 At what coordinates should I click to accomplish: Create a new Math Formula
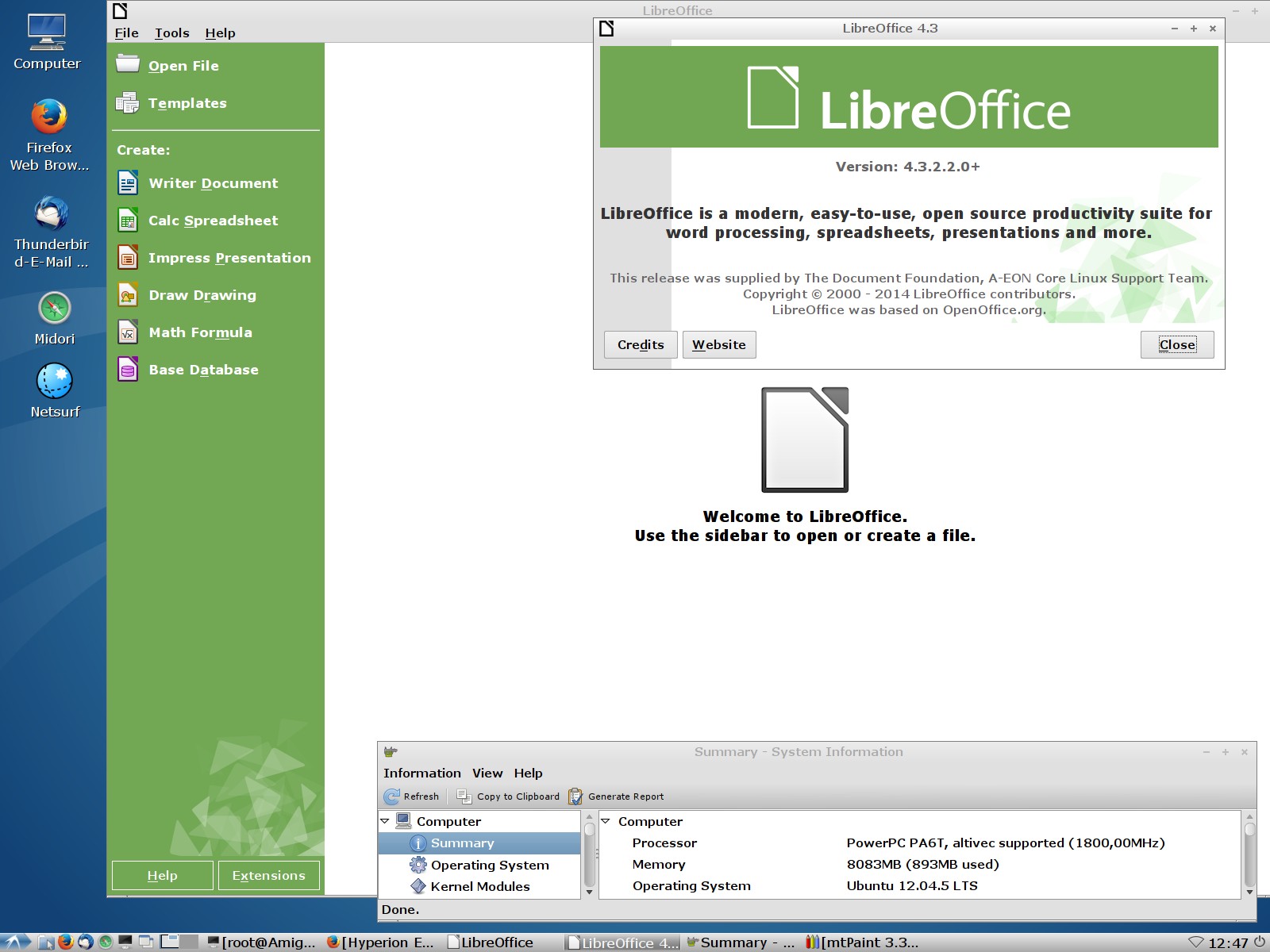coord(199,332)
